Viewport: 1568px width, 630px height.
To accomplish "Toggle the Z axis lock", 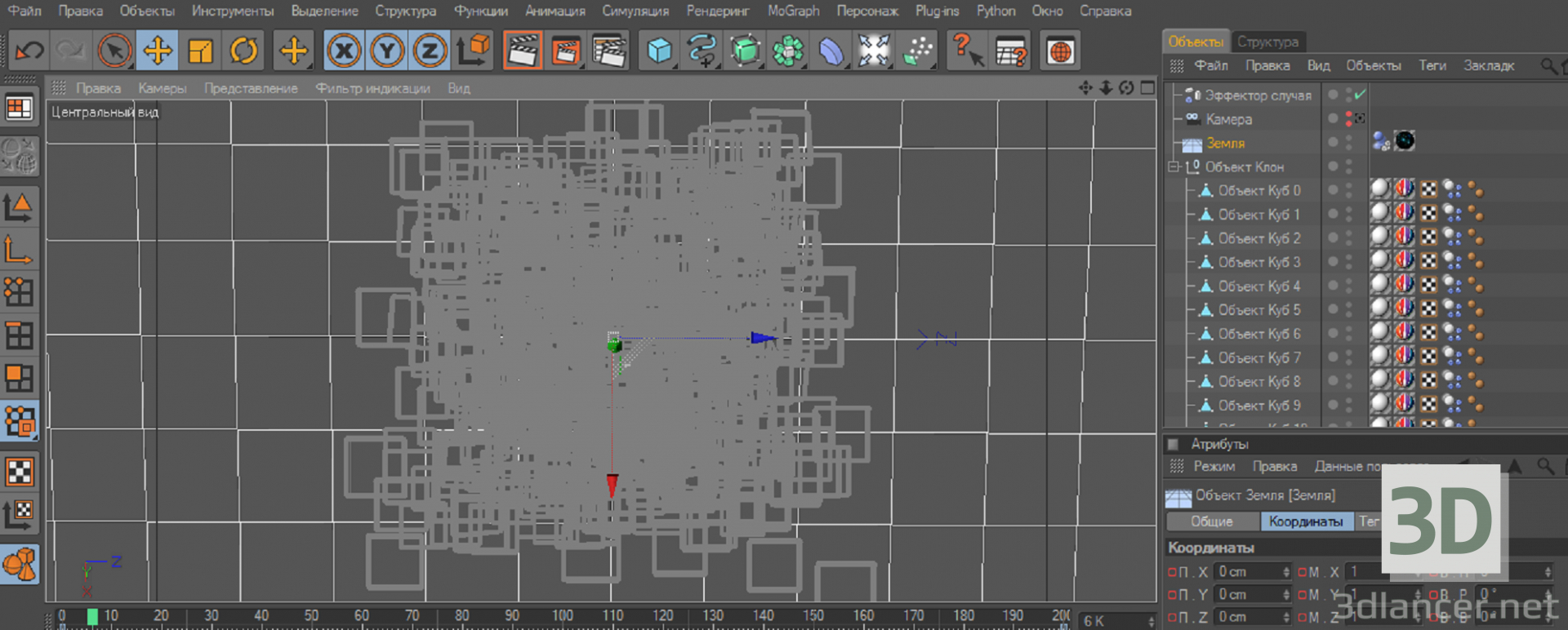I will pos(430,51).
